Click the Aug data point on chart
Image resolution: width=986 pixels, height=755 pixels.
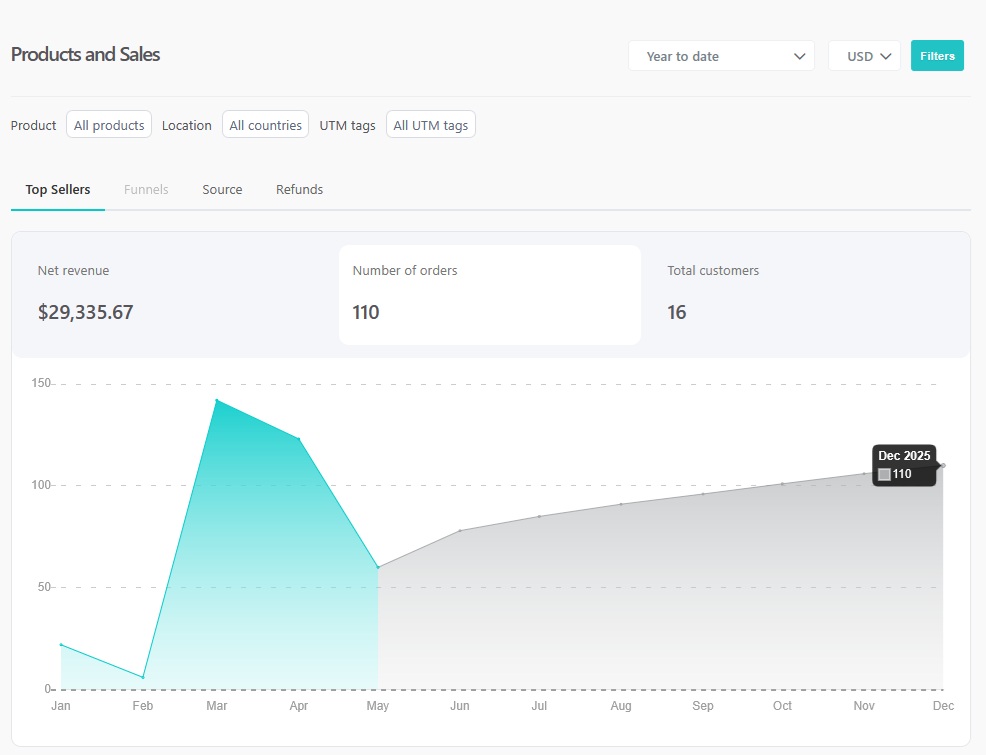click(x=621, y=504)
